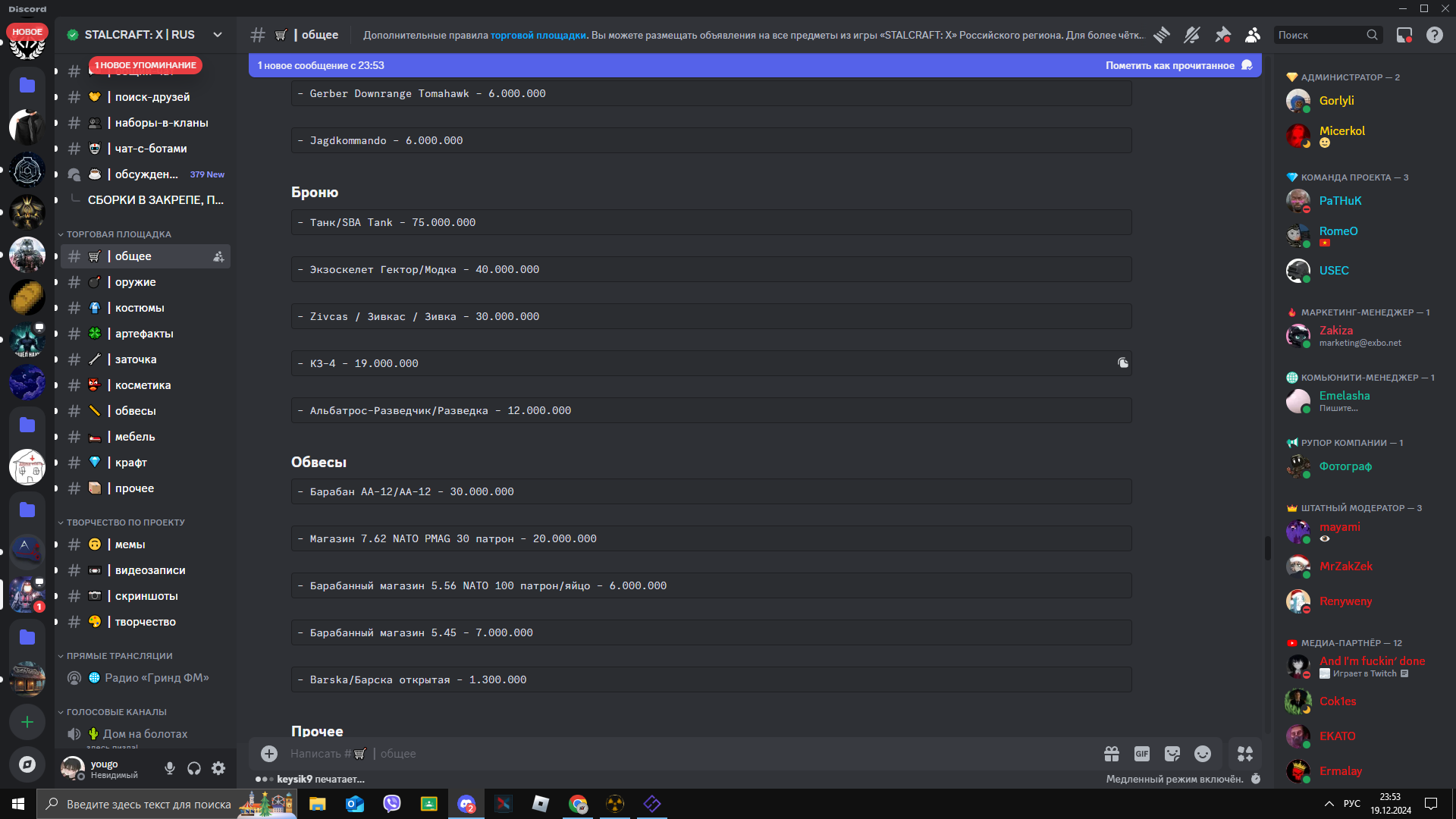Image resolution: width=1456 pixels, height=819 pixels.
Task: Toggle microphone mute
Action: click(x=170, y=769)
